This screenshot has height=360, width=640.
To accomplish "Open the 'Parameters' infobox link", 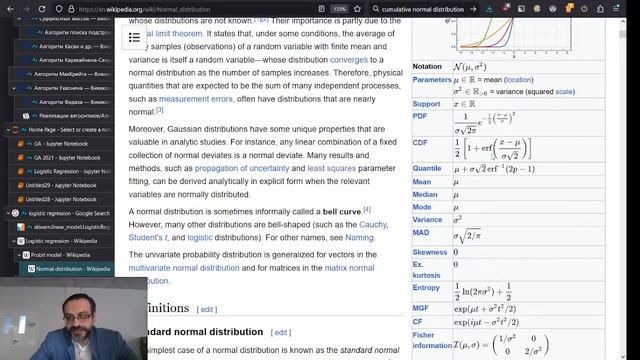I will 432,80.
